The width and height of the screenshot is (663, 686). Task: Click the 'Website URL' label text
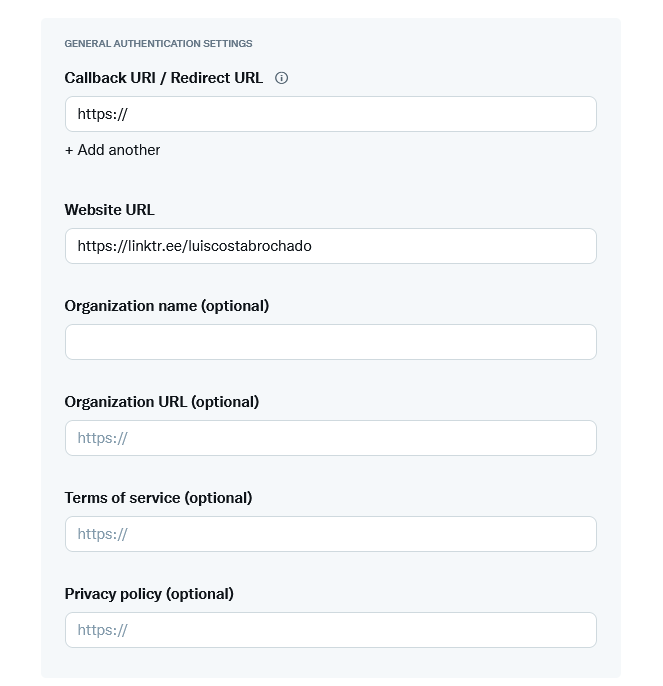(109, 210)
